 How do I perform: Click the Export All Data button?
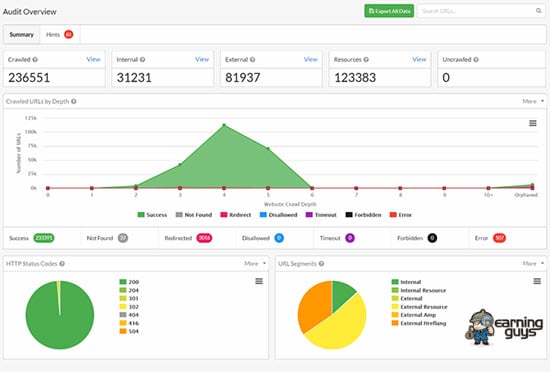click(389, 11)
